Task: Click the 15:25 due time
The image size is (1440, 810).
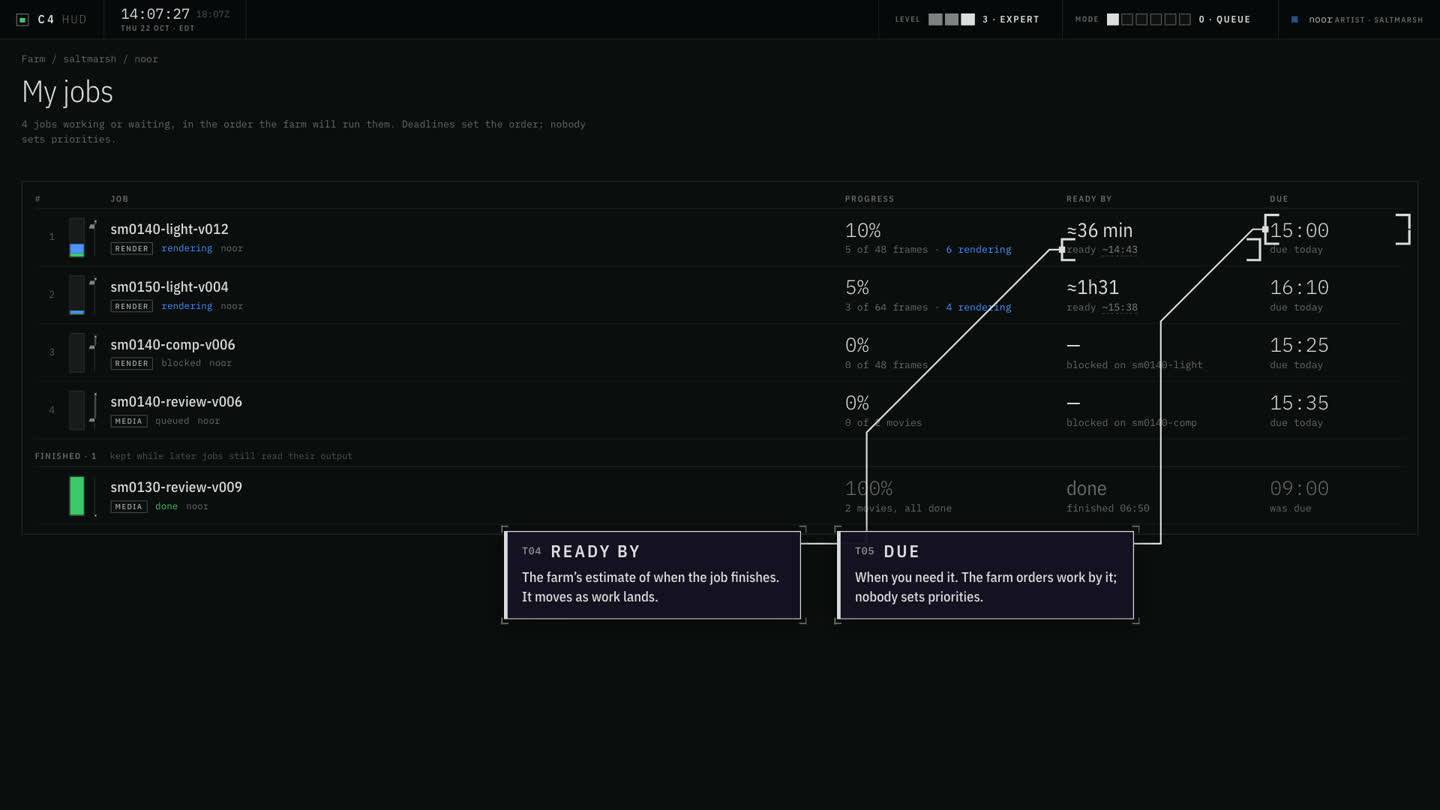Action: (1299, 346)
